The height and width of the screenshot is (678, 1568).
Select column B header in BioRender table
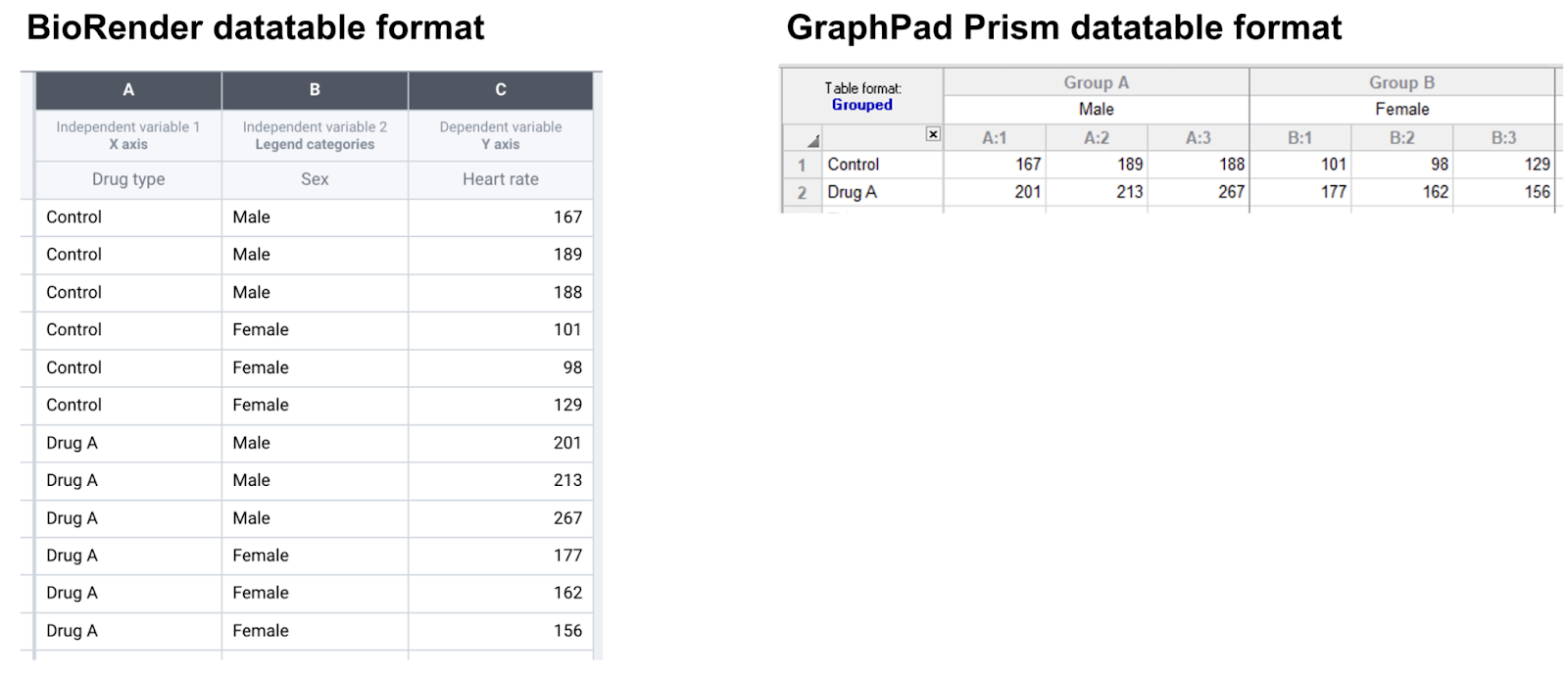(315, 90)
